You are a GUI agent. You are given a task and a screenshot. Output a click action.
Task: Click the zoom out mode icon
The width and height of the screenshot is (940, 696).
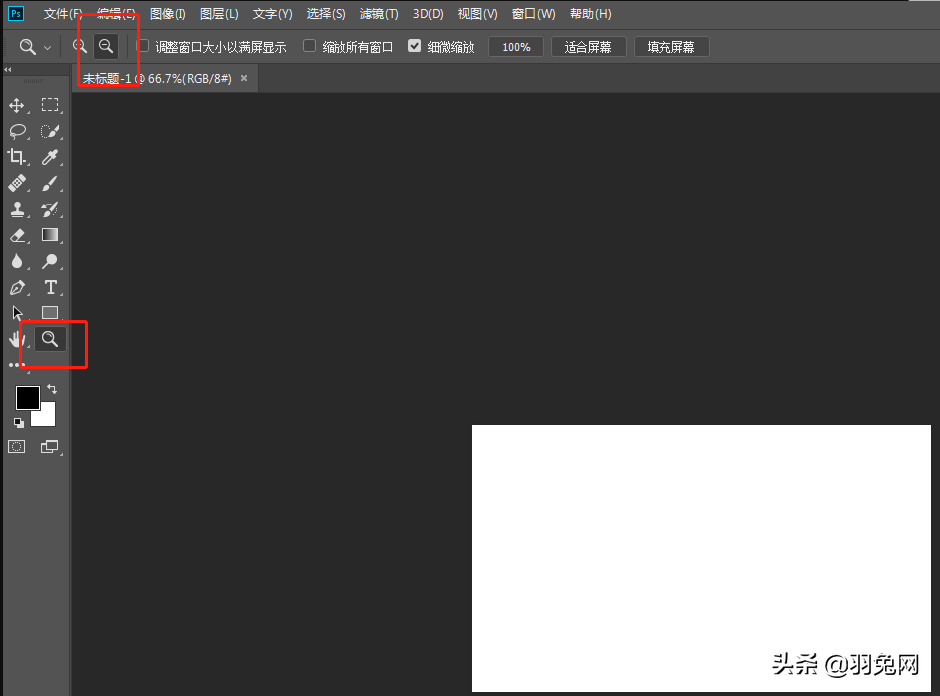point(105,47)
